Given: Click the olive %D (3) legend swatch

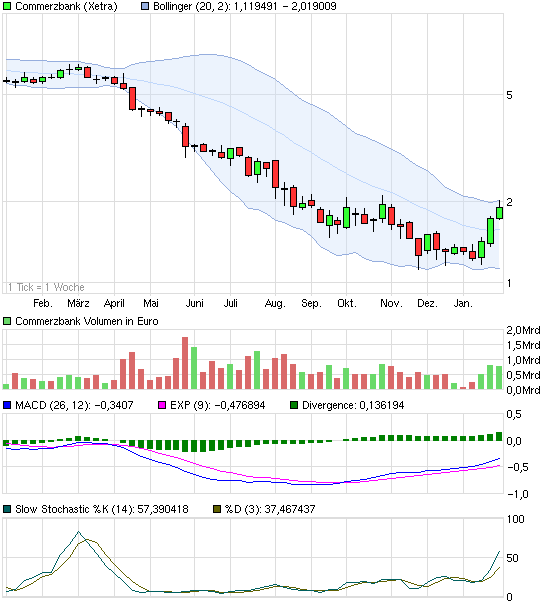Looking at the screenshot, I should pos(217,509).
